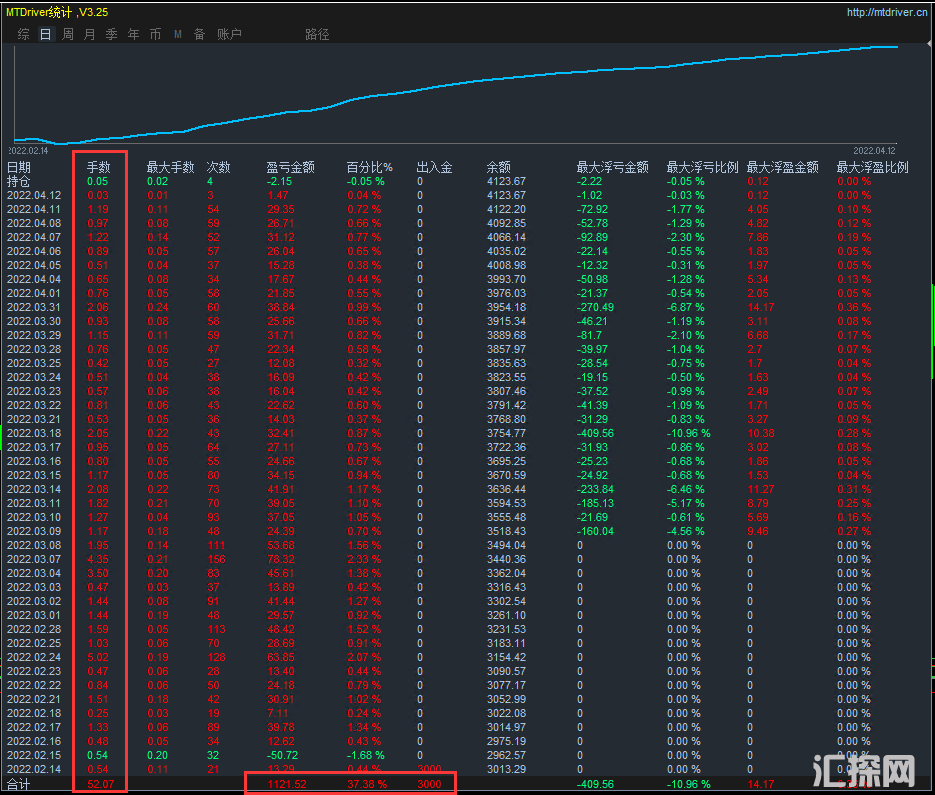Click the 出入金 column header
935x795 pixels.
point(434,168)
